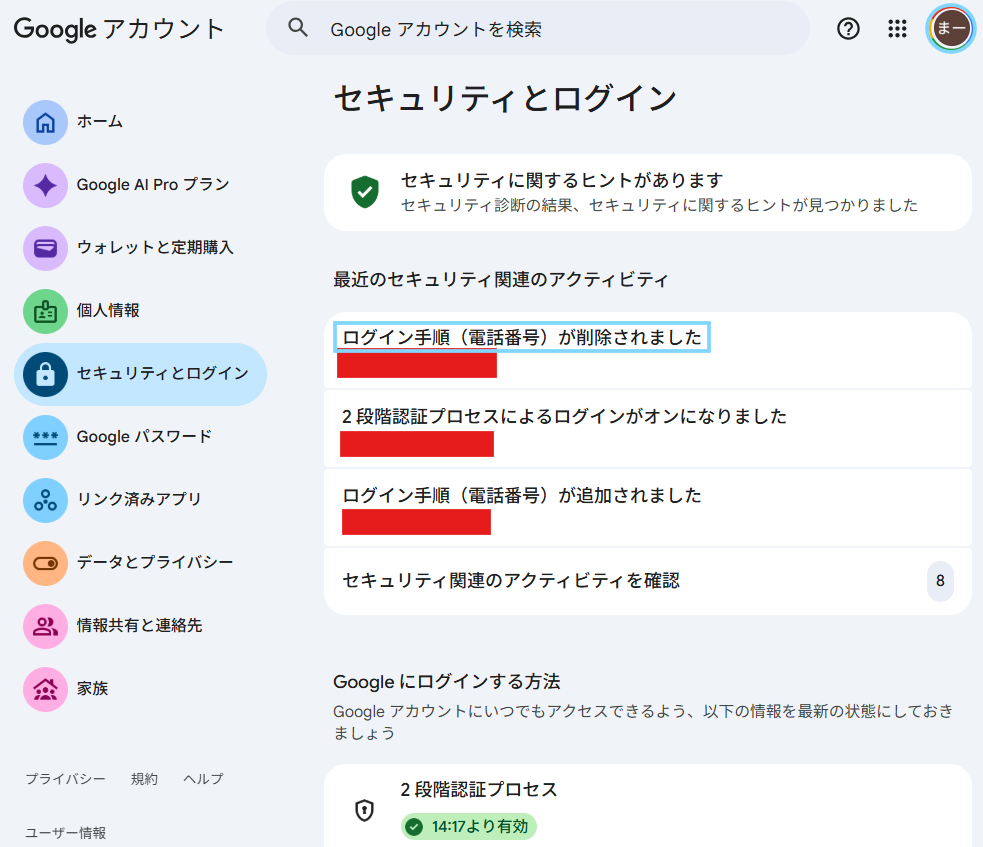Go to 個人情報 section
This screenshot has width=983, height=847.
tap(140, 311)
